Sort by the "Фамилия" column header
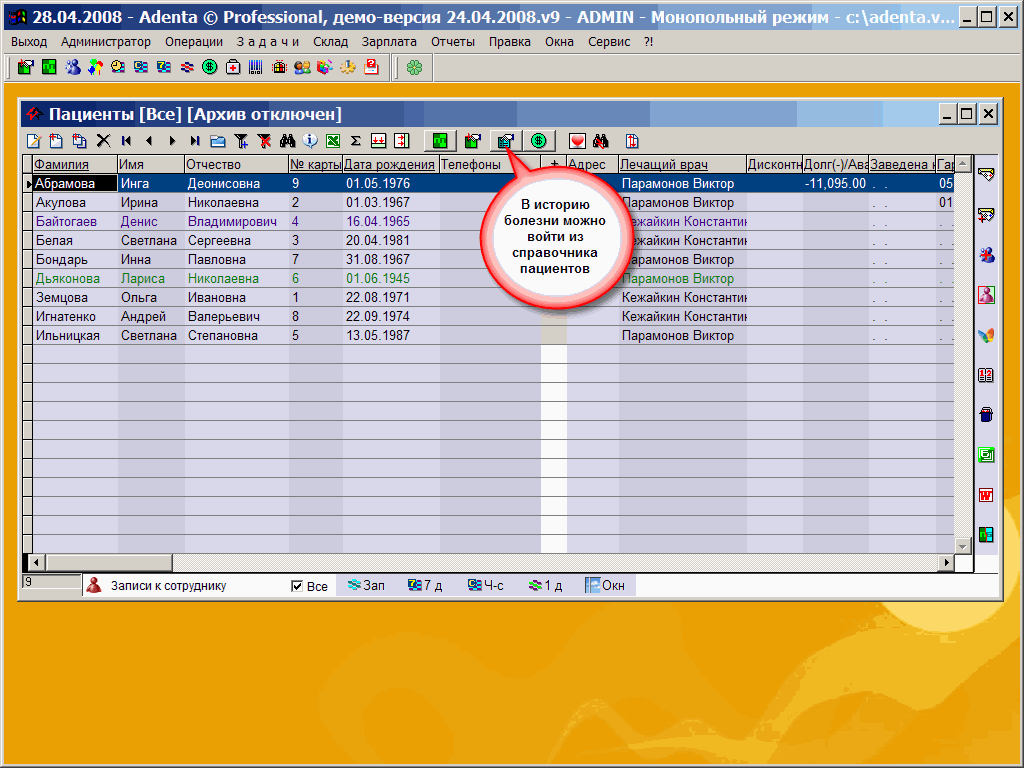Image resolution: width=1024 pixels, height=768 pixels. coord(62,164)
